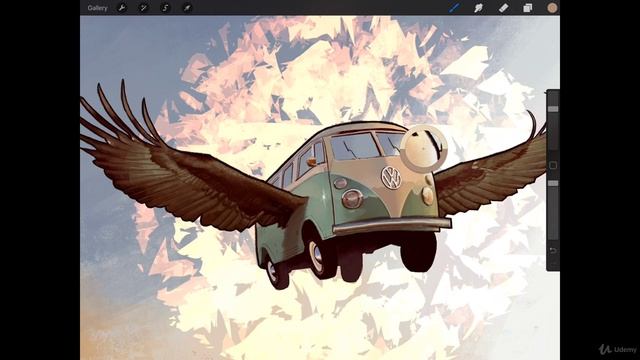The width and height of the screenshot is (640, 360).
Task: Open the active color swatch
Action: 552,8
